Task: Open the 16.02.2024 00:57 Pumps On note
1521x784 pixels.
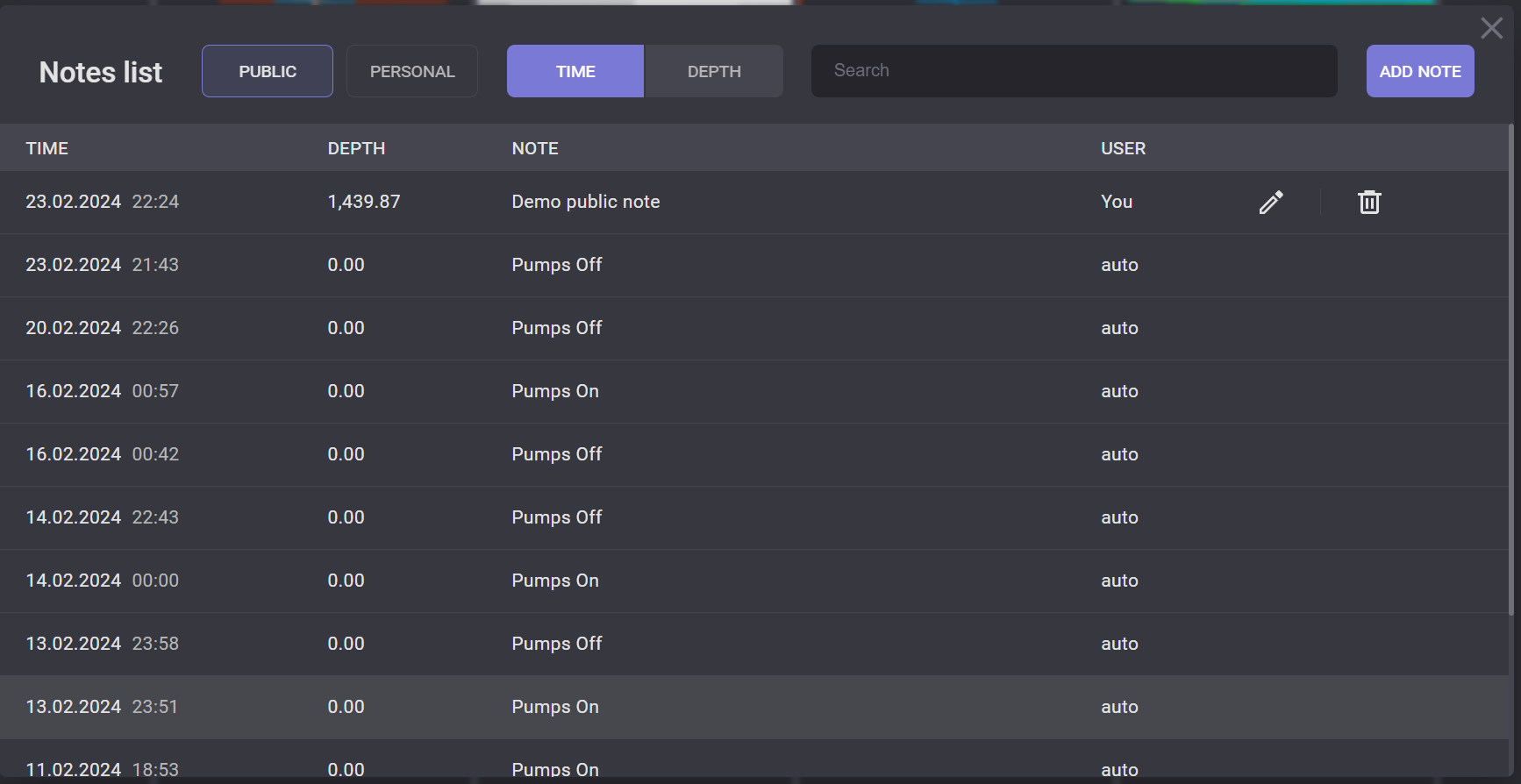Action: click(x=554, y=391)
